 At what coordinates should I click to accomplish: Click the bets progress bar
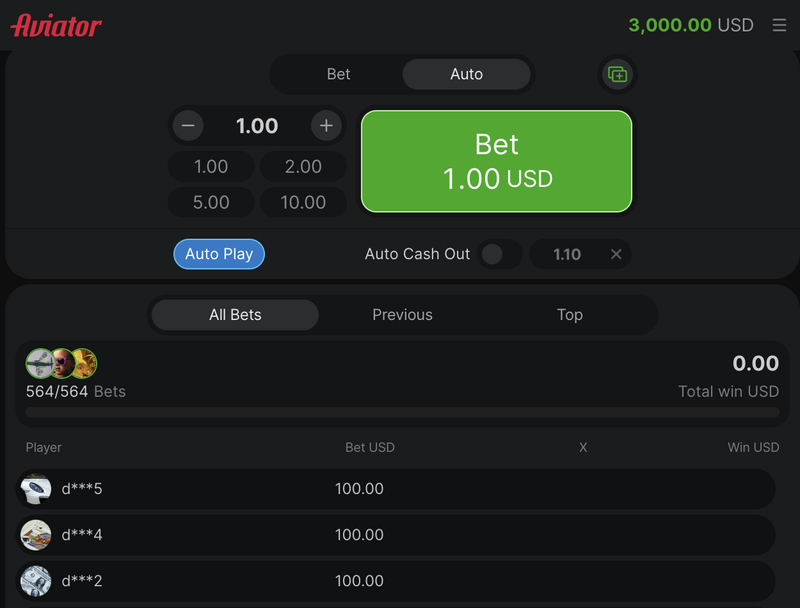[x=402, y=411]
